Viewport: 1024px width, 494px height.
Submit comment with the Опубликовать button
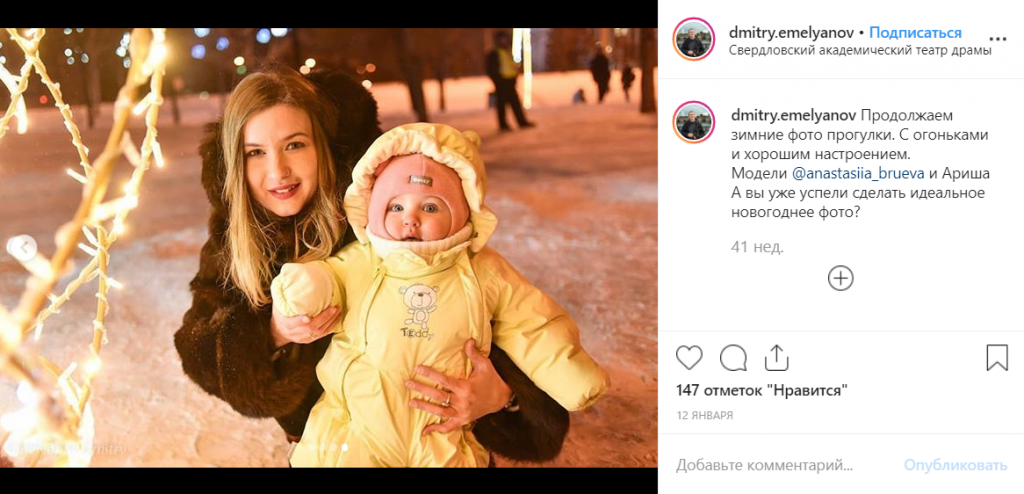[955, 465]
